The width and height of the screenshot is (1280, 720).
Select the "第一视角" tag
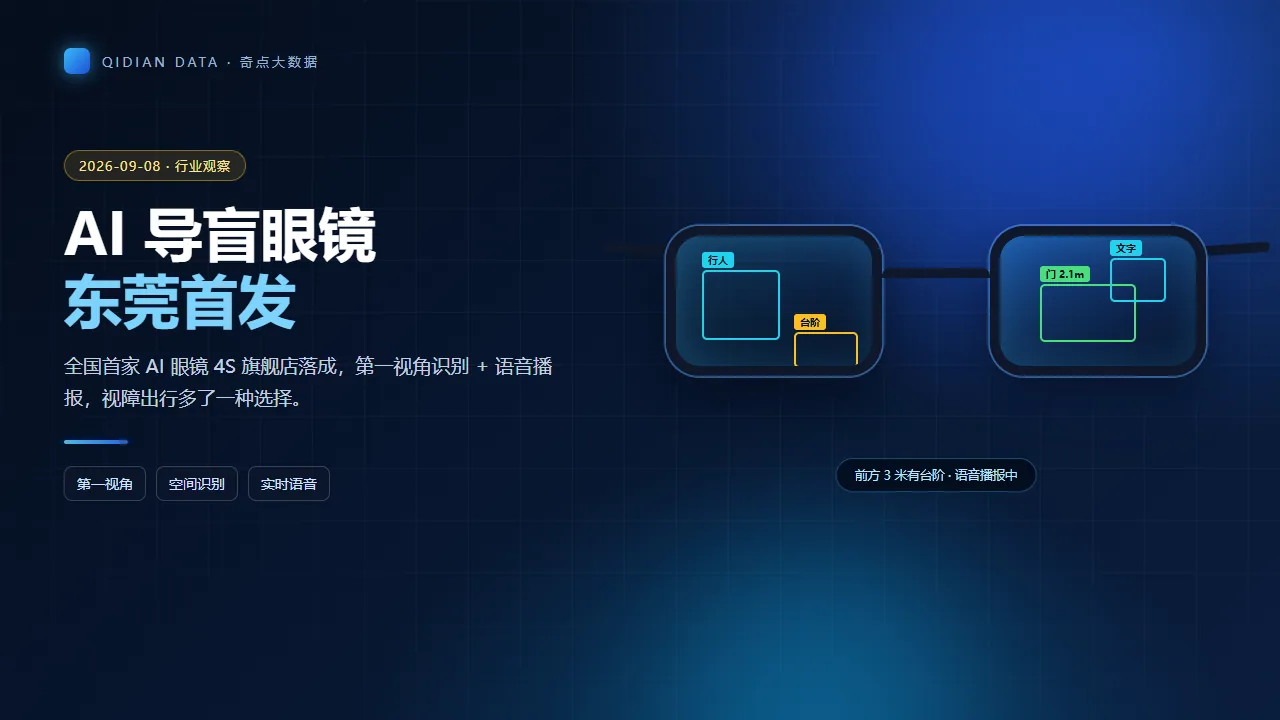[105, 484]
